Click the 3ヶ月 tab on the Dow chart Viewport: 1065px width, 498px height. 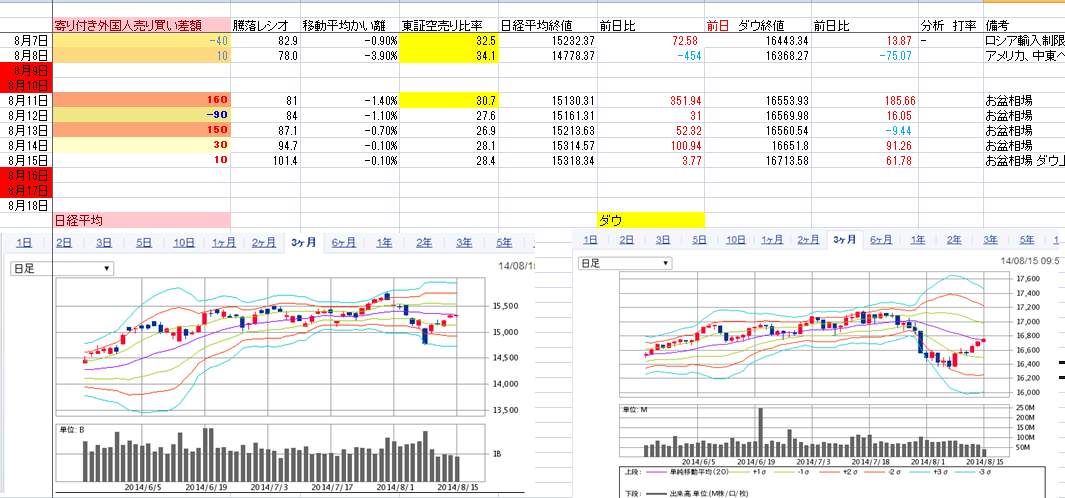843,240
